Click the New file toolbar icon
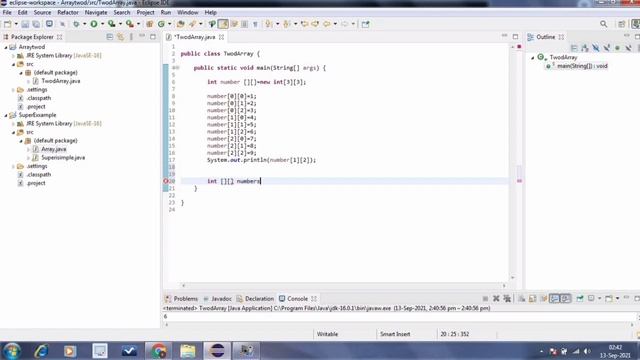Viewport: 640px width, 360px height. [7, 24]
